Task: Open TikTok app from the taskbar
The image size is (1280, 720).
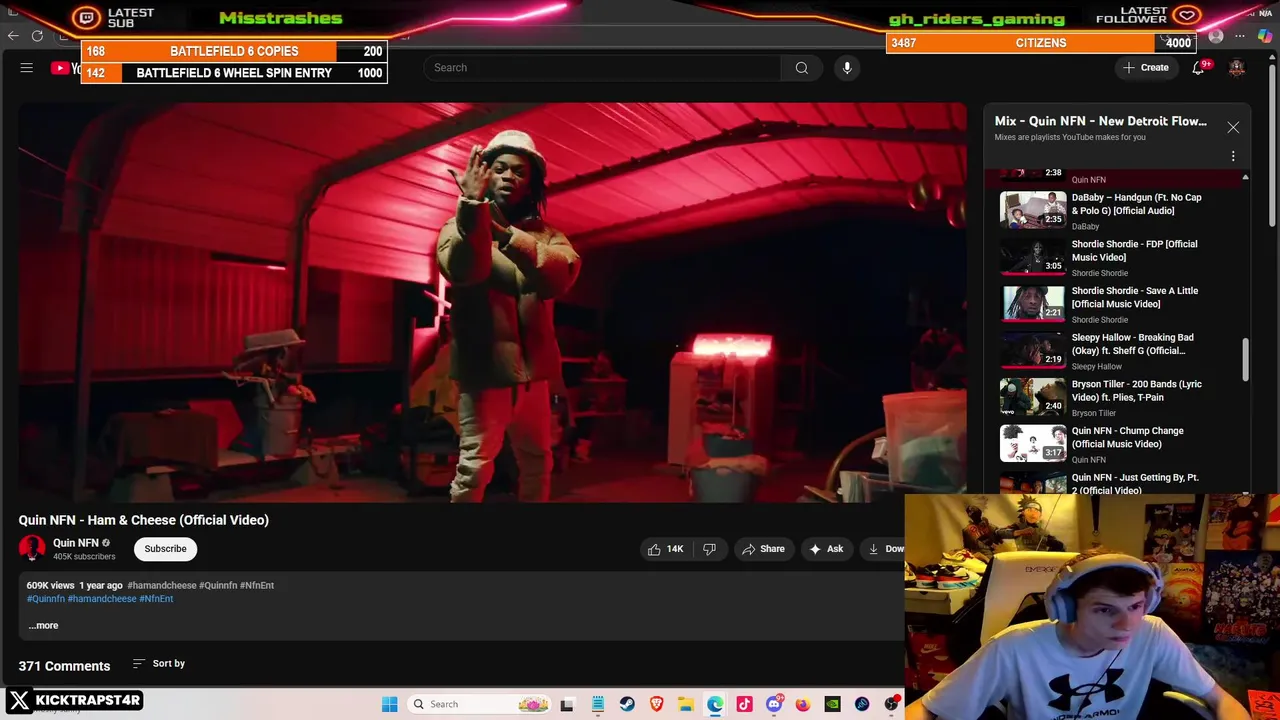Action: [x=744, y=704]
